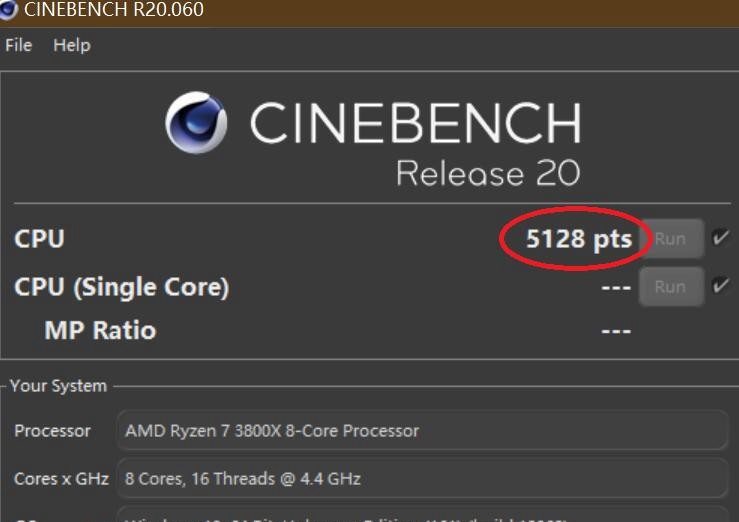Image resolution: width=739 pixels, height=522 pixels.
Task: Click the Cores x GHz info field
Action: (x=422, y=479)
